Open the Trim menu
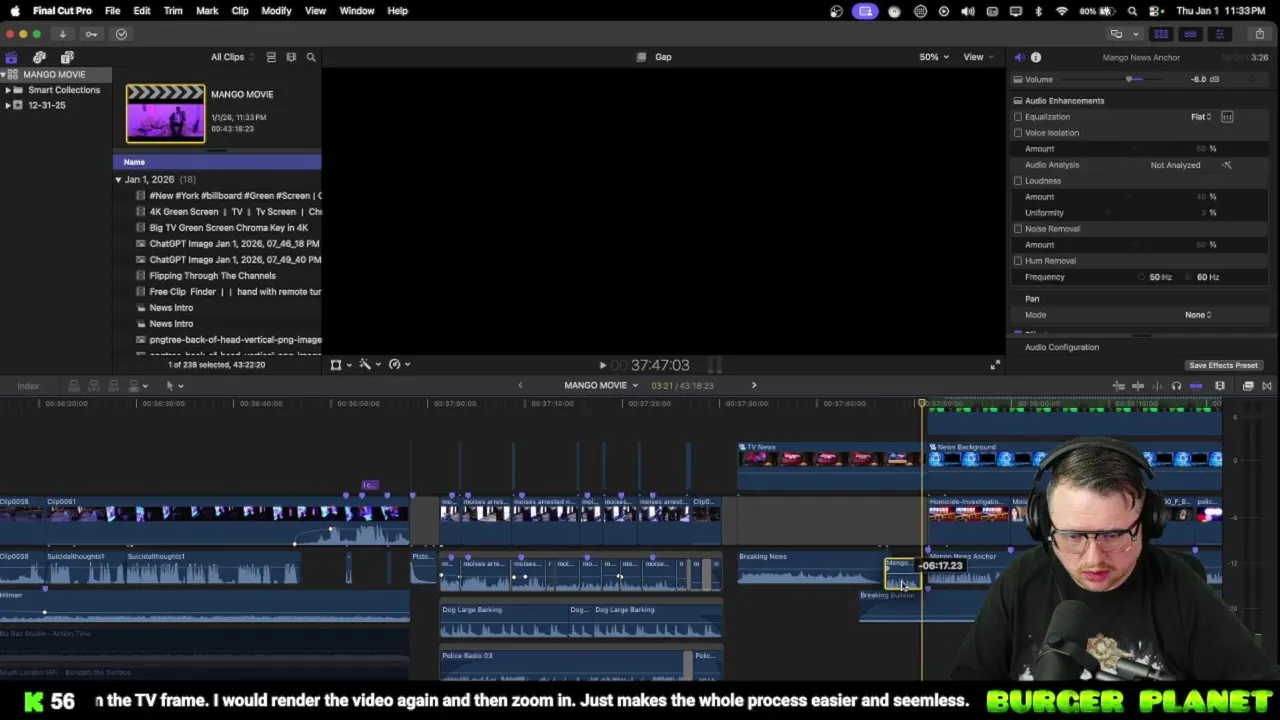The image size is (1280, 720). click(173, 11)
